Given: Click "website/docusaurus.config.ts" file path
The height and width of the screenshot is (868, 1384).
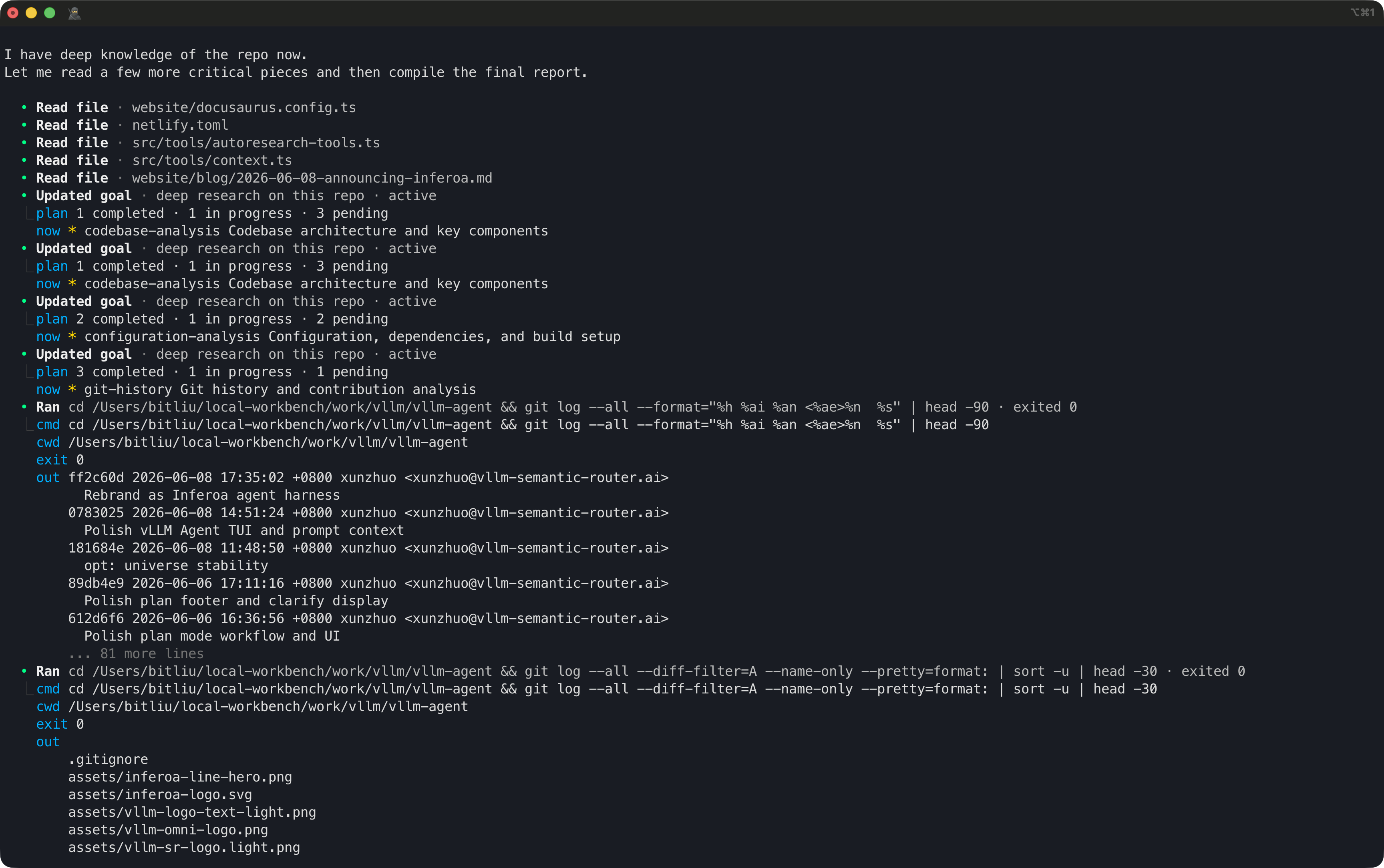Looking at the screenshot, I should coord(244,107).
